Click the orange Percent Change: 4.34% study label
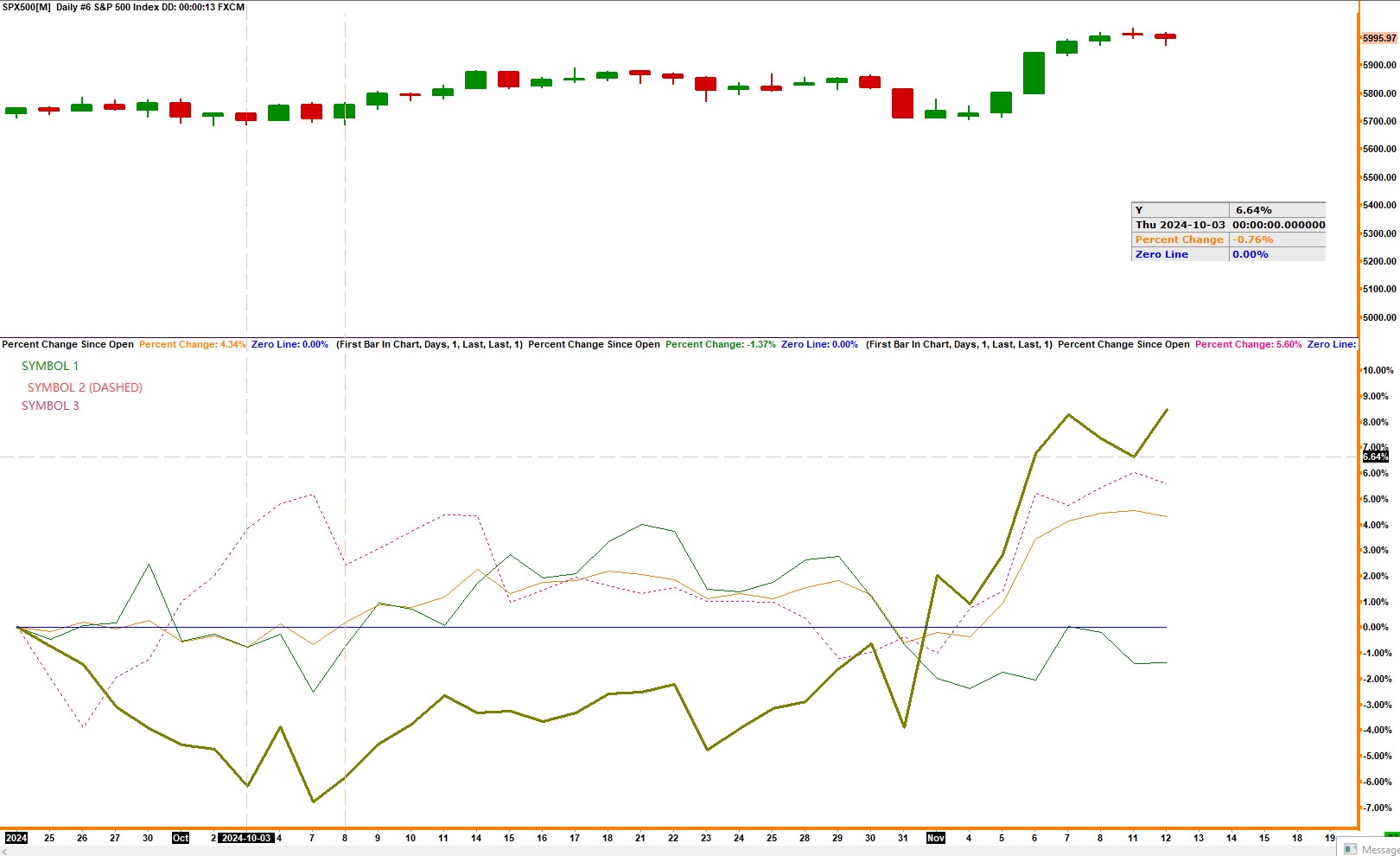The width and height of the screenshot is (1400, 856). 193,344
